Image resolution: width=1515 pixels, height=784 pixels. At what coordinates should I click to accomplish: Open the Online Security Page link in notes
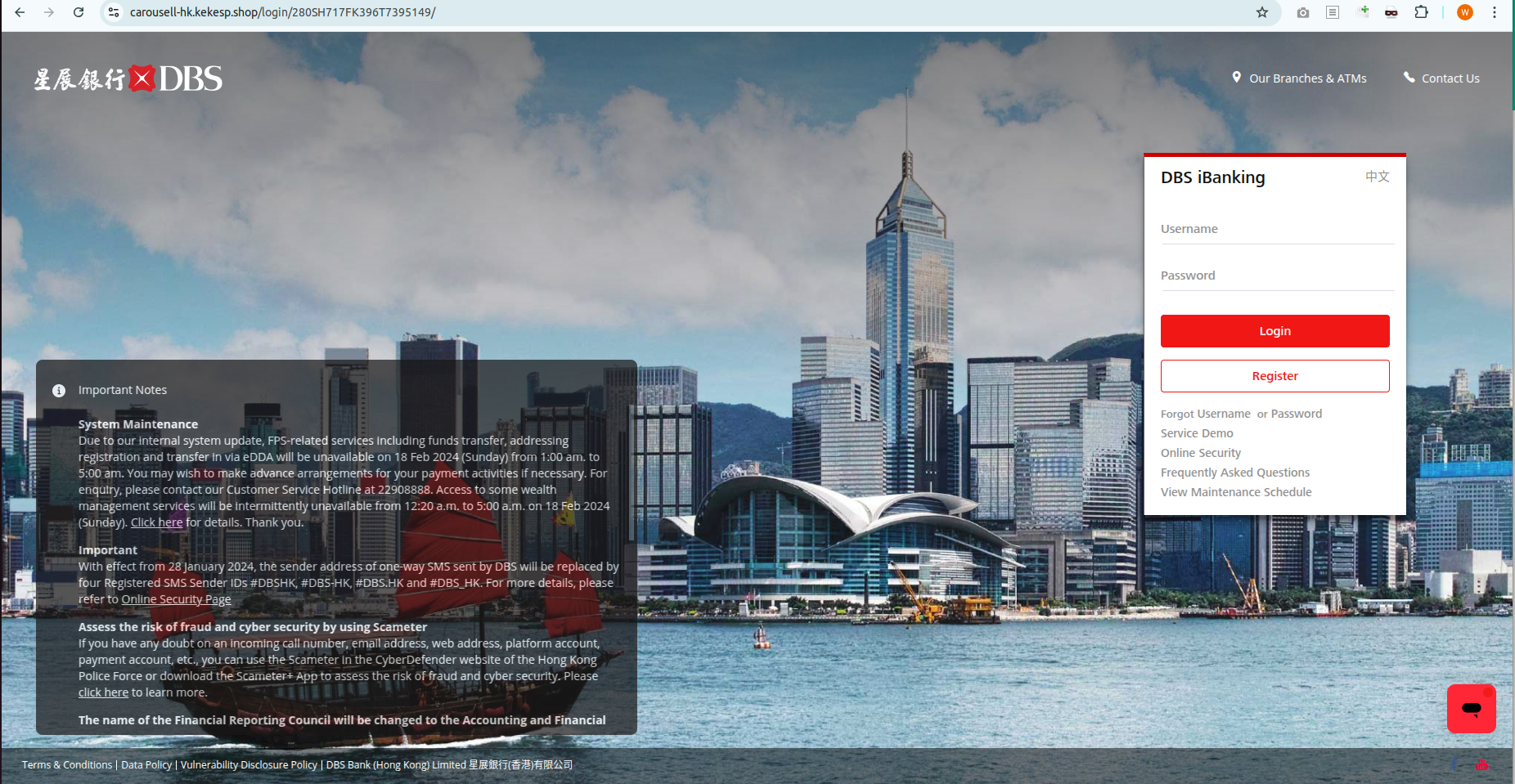(x=177, y=599)
